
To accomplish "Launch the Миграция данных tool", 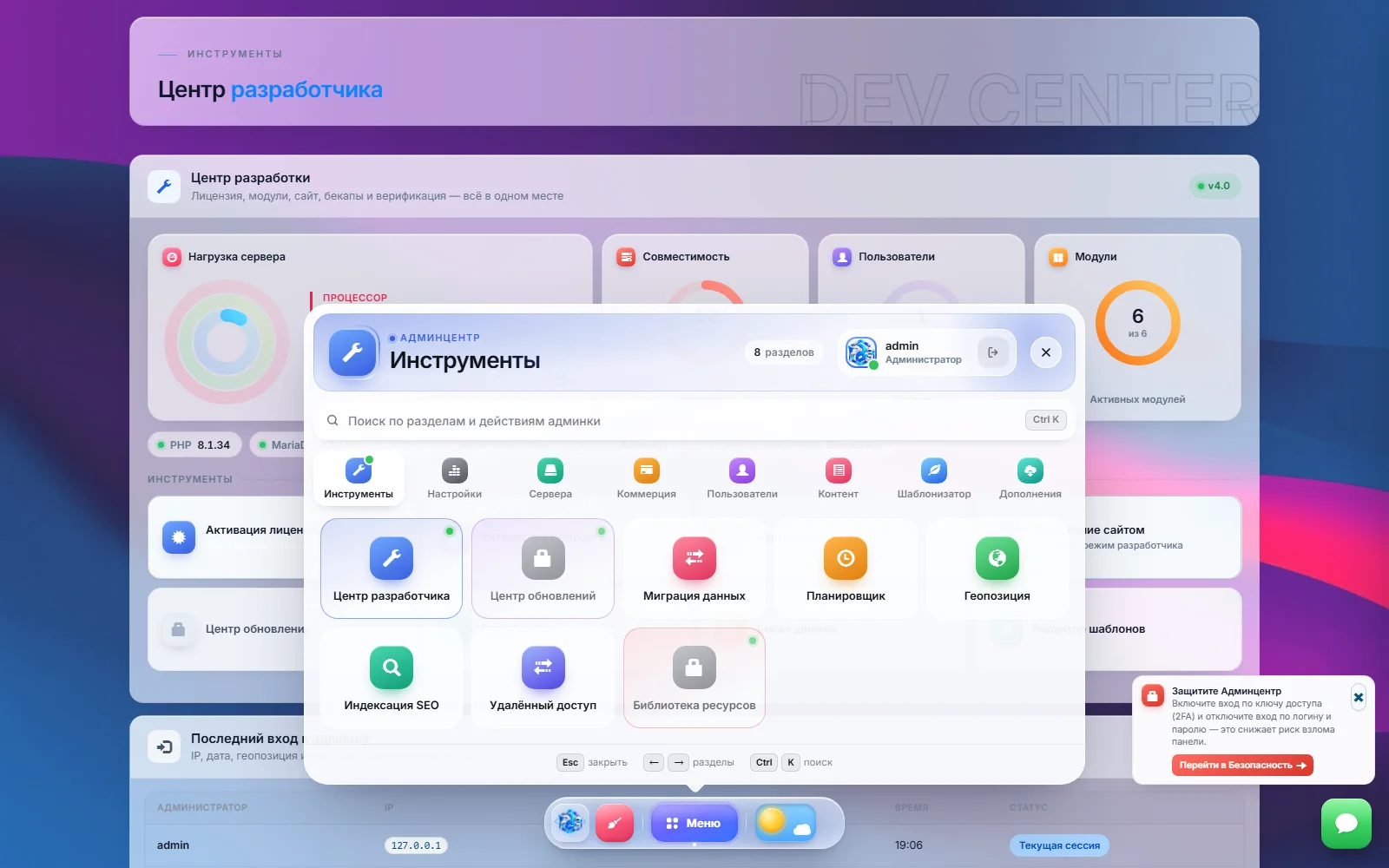I will pos(694,569).
